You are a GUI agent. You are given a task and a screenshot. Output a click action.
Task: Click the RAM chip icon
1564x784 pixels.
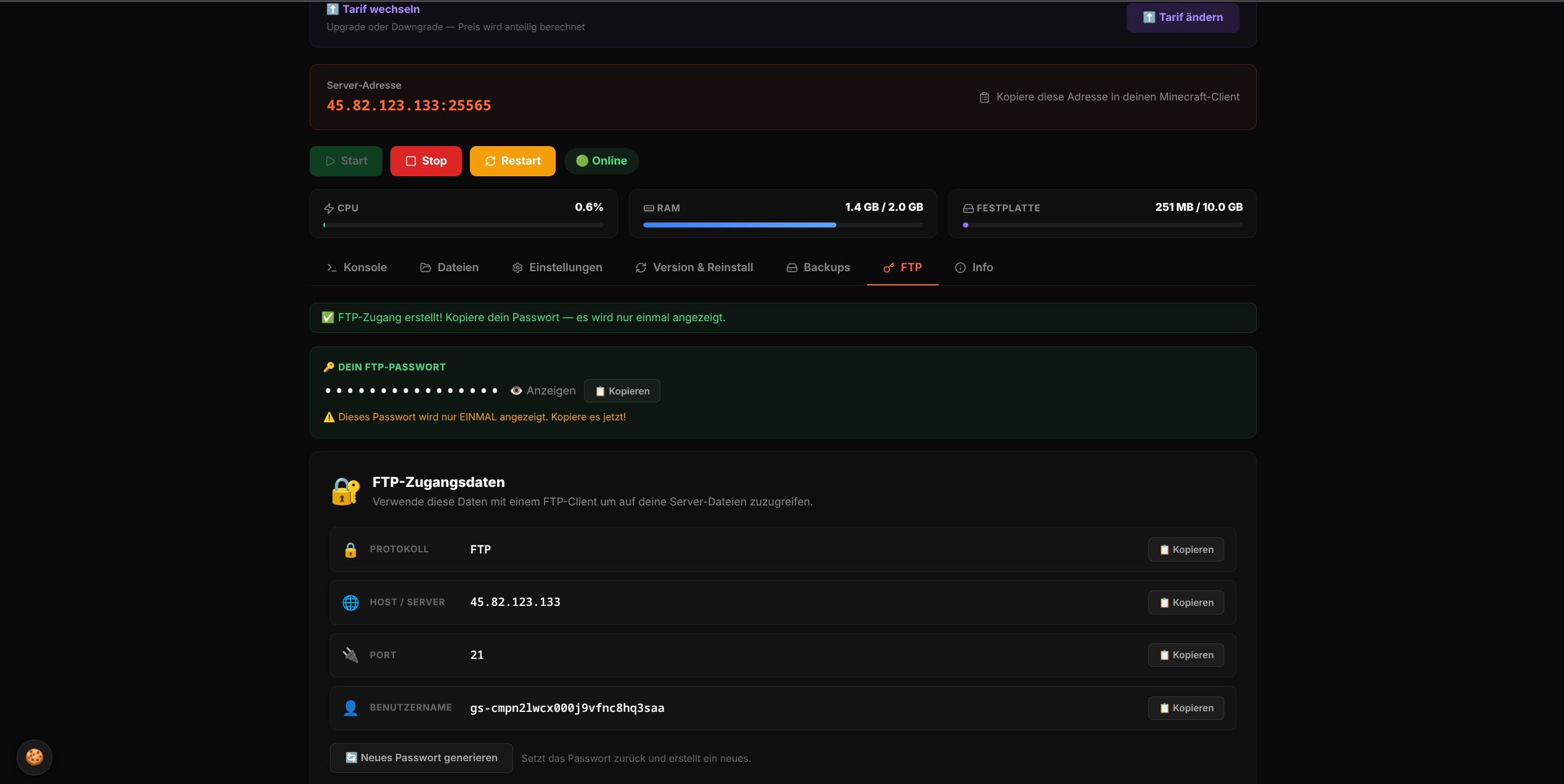tap(649, 208)
